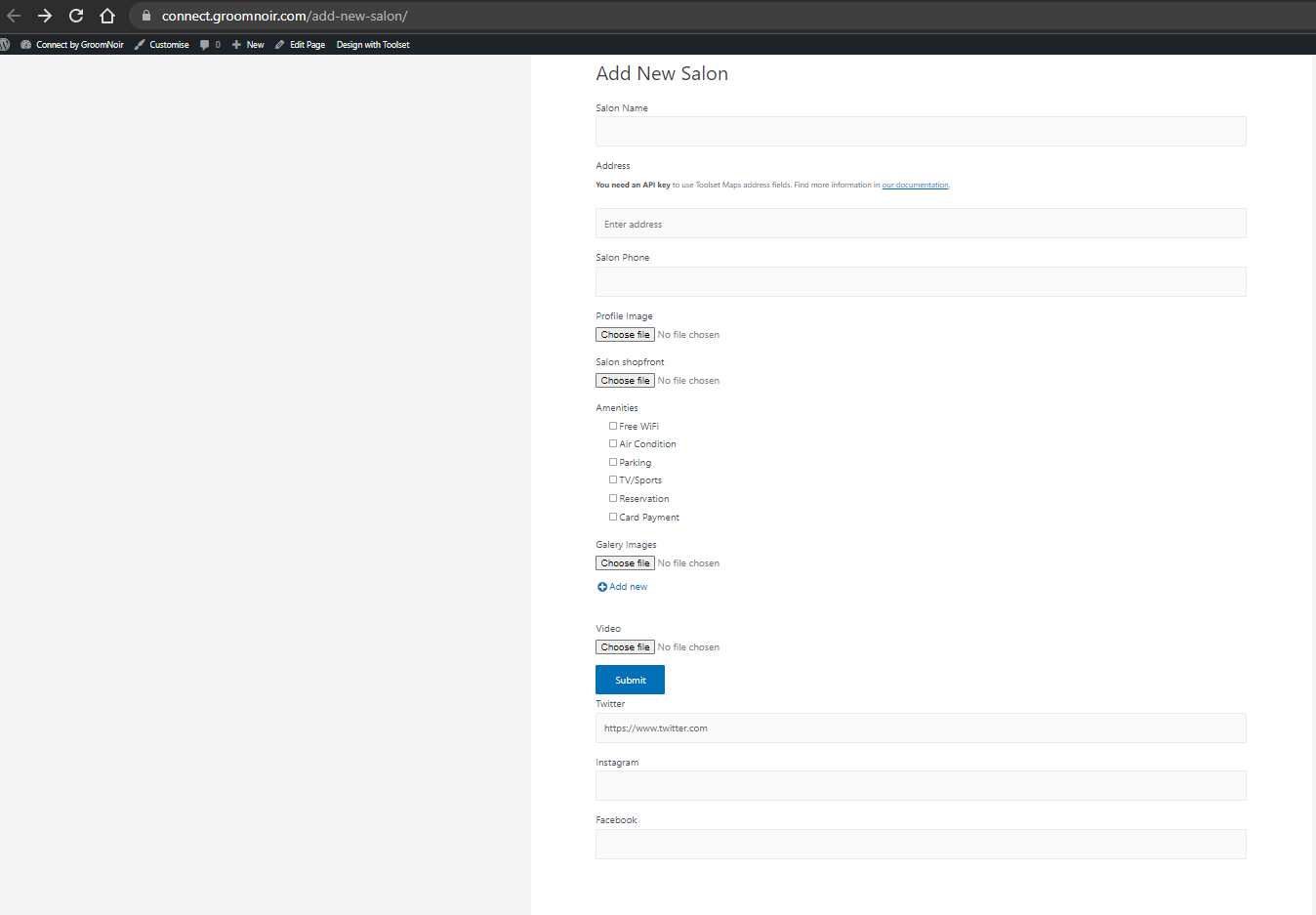Screen dimensions: 1316x915
Task: Click the Salon Name text field
Action: (x=921, y=132)
